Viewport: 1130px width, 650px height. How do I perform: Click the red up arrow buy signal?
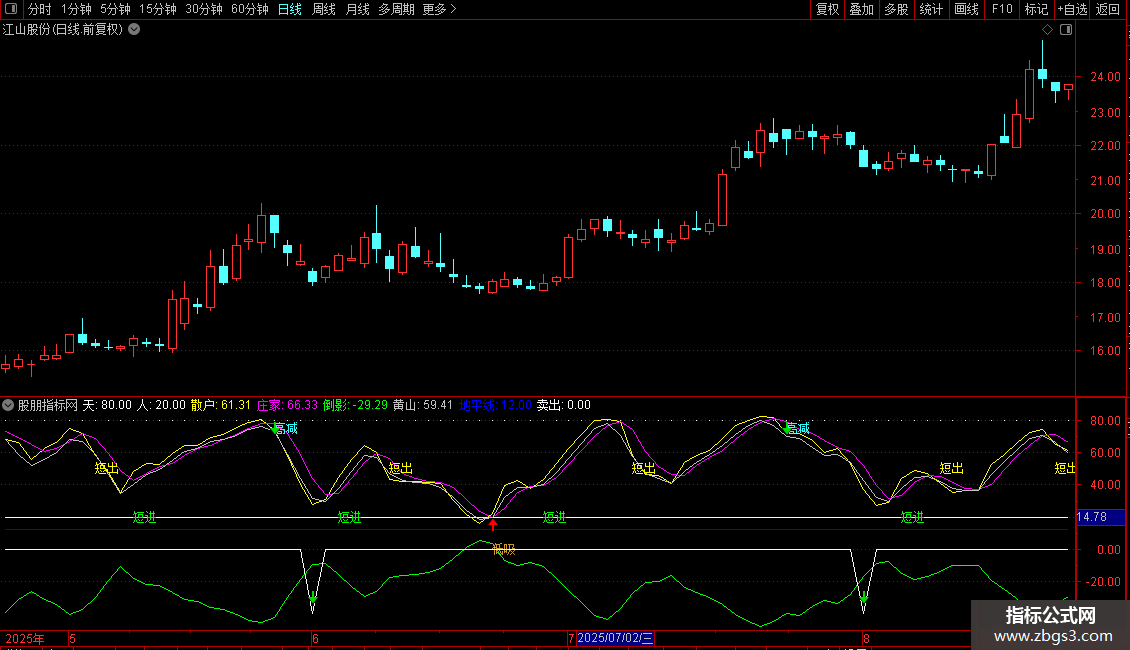[492, 524]
